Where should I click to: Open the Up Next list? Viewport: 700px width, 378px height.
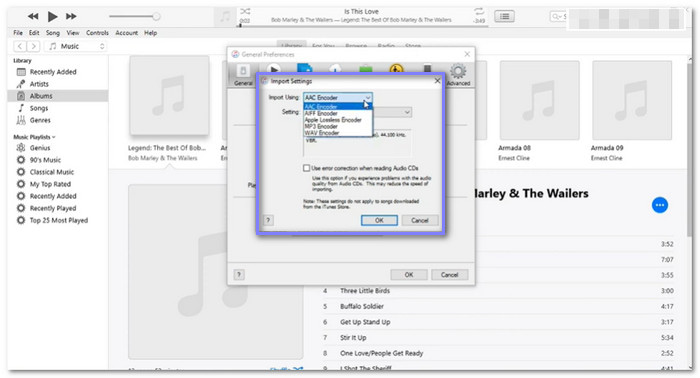coord(504,17)
